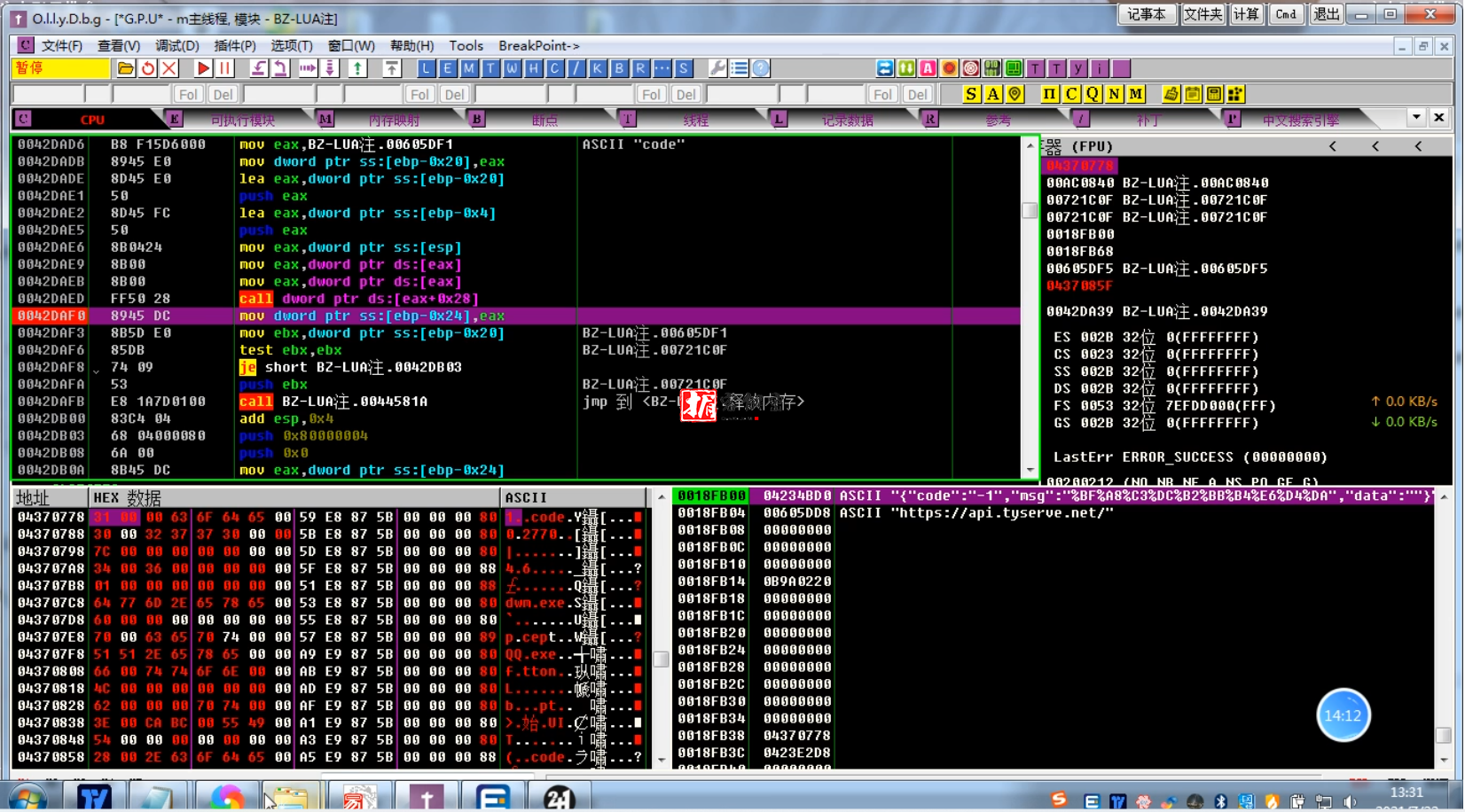Click the first Fol button

(188, 94)
